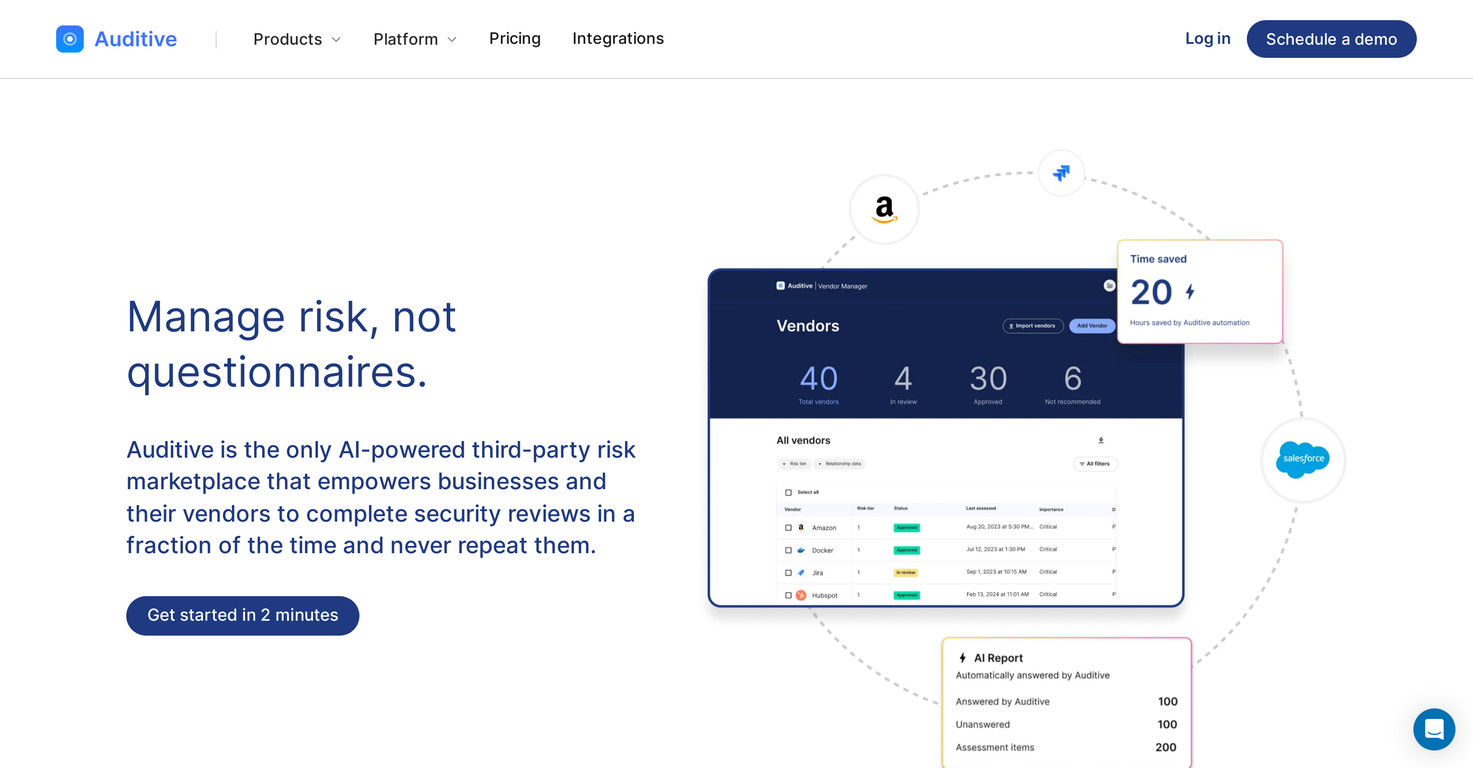Click the Auditive logo icon

pos(70,39)
